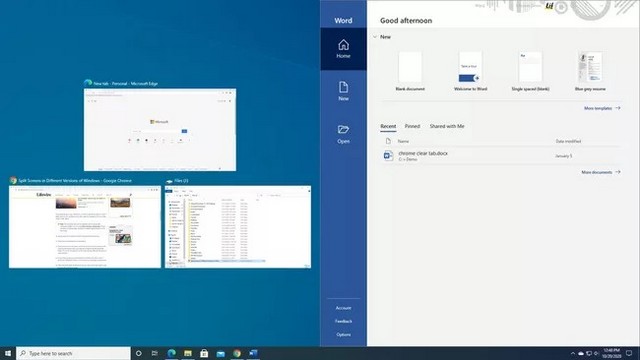The width and height of the screenshot is (640, 360).
Task: Open chrome clear tab.docx from recent list
Action: (500, 156)
